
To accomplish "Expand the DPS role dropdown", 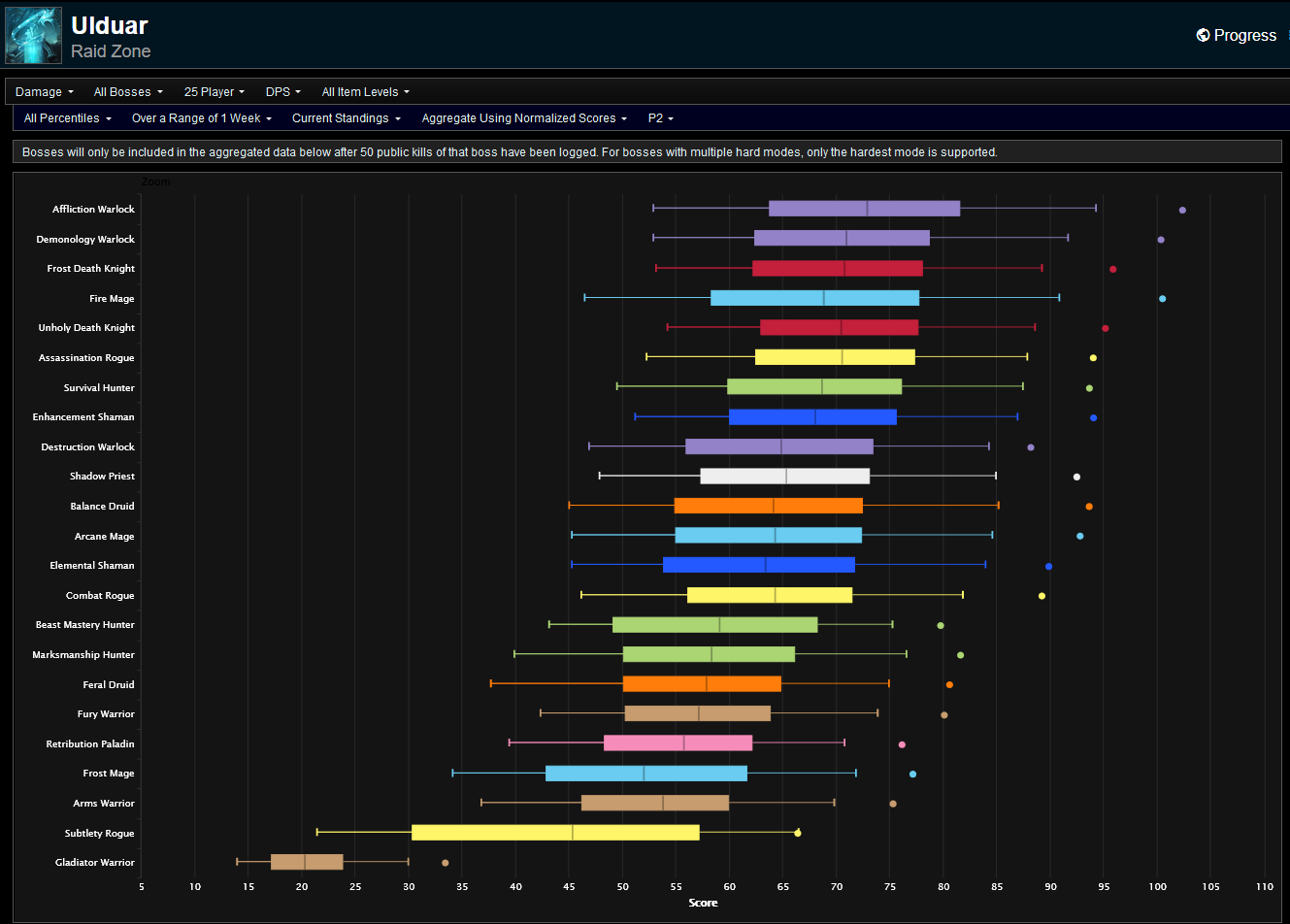I will point(282,92).
